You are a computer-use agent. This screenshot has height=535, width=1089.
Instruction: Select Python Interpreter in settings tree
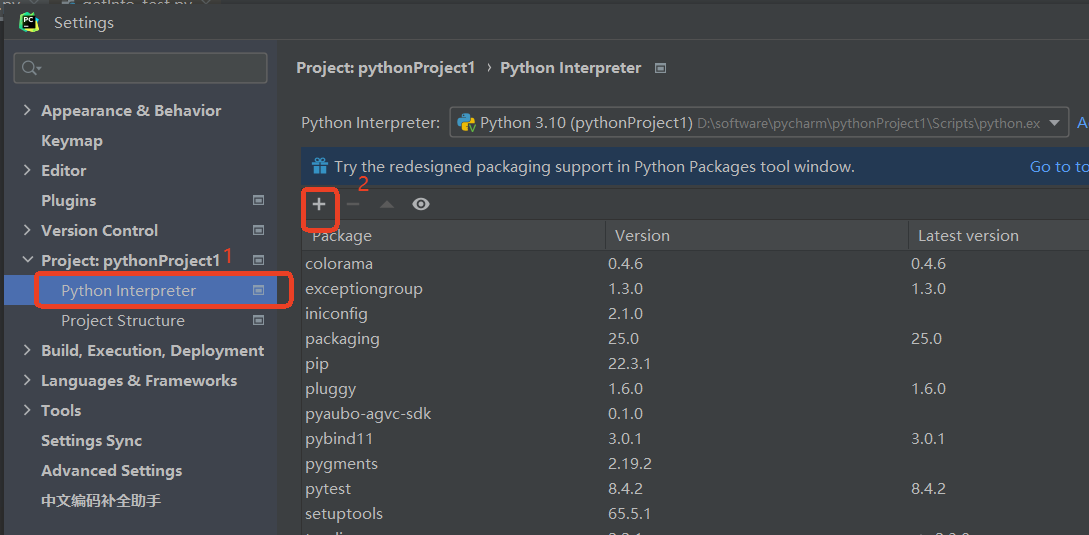(128, 291)
